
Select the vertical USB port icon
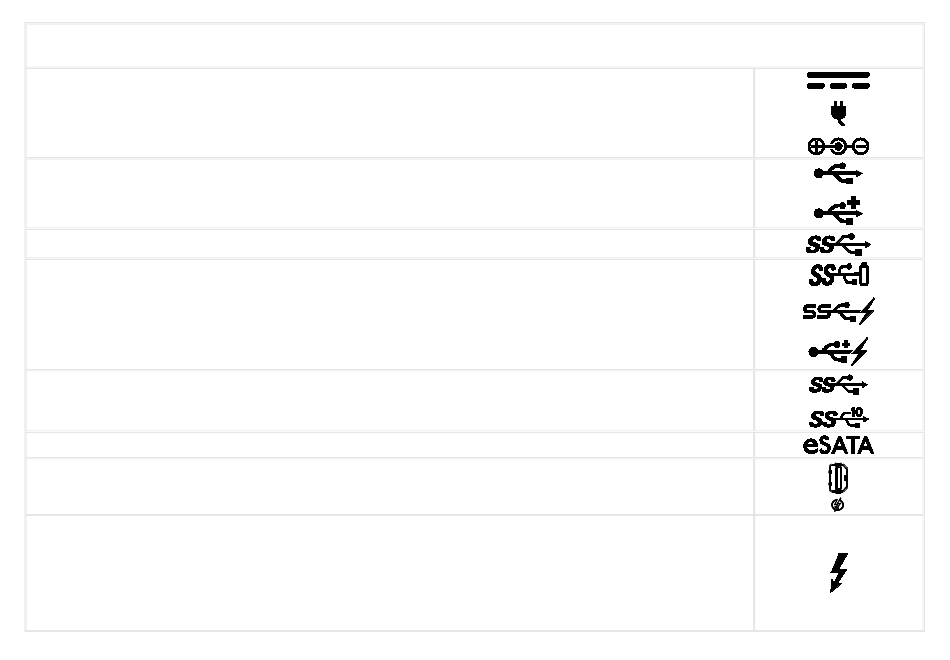coord(838,479)
